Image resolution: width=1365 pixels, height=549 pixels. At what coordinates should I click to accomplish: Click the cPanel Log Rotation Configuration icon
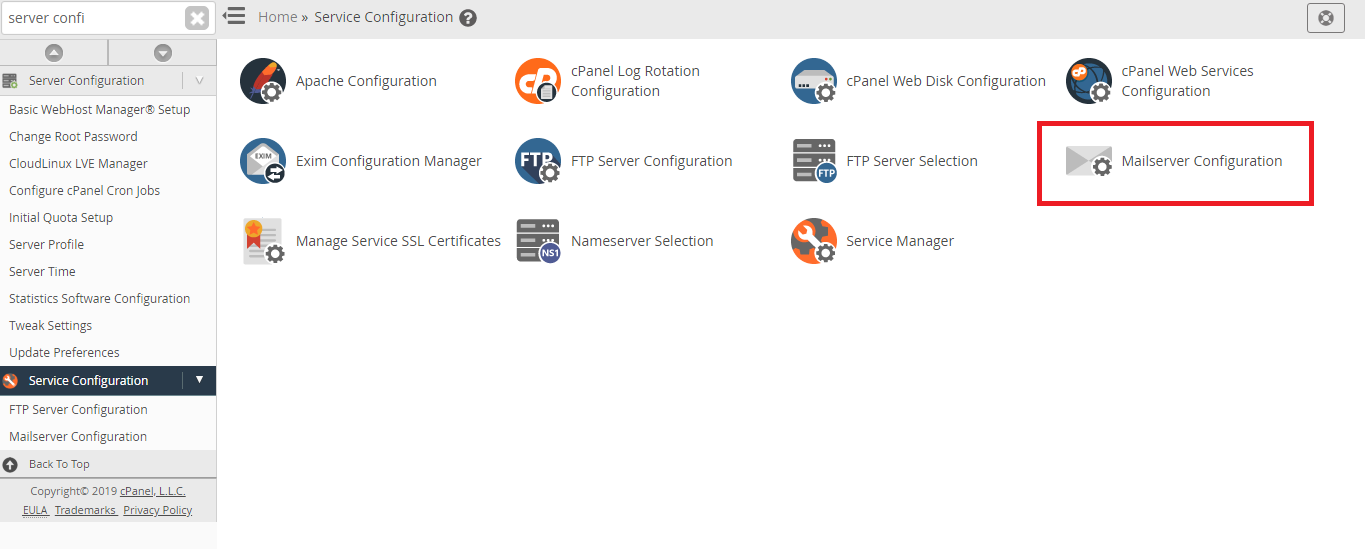click(538, 81)
